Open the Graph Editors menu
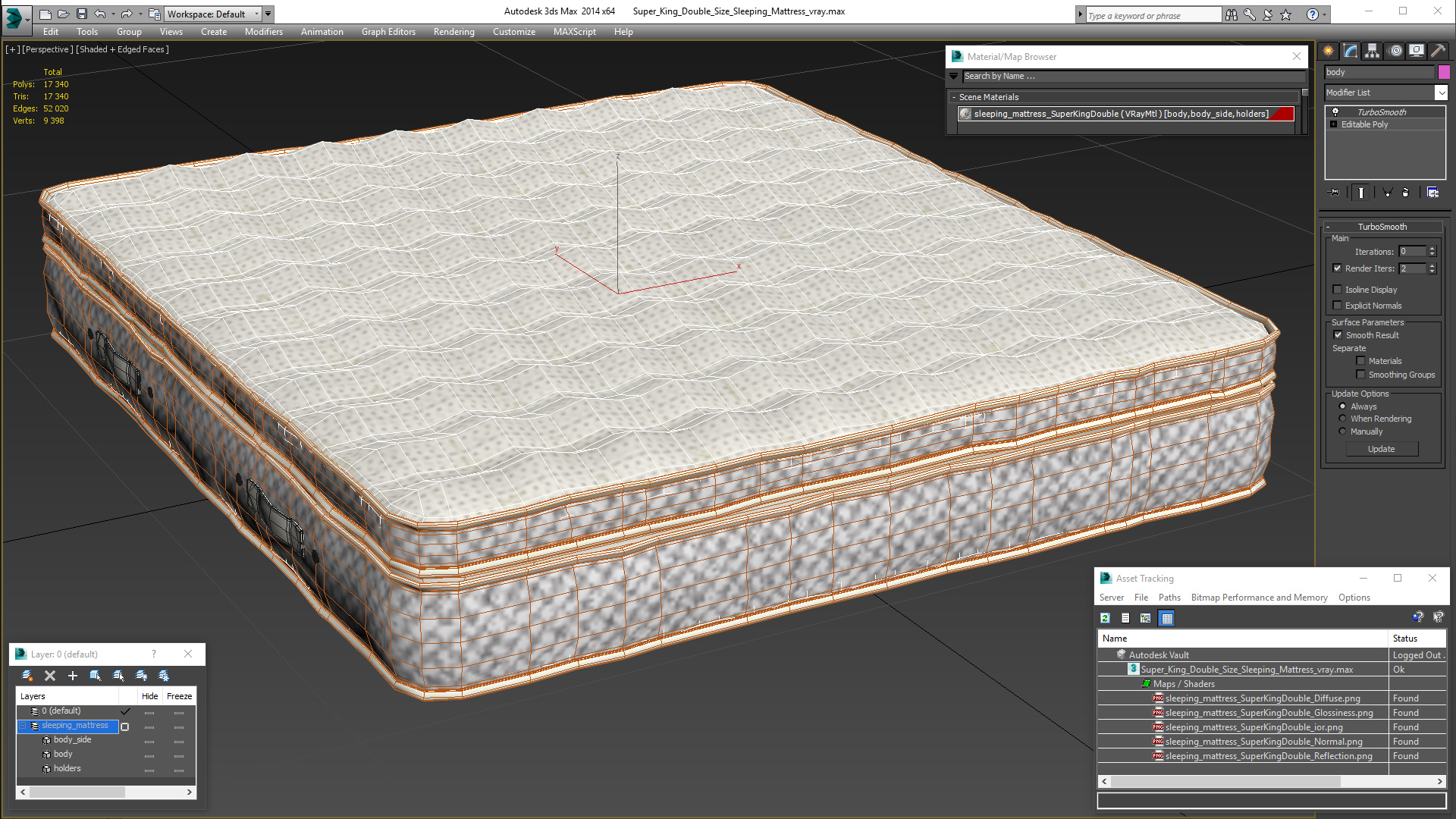The image size is (1456, 819). click(388, 32)
